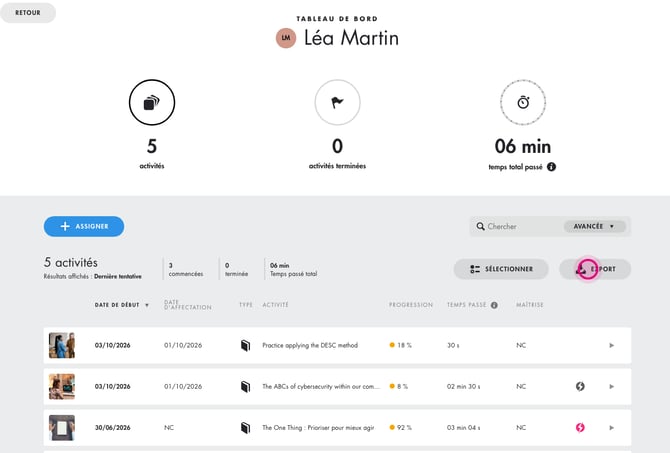Open thumbnail of The One Thing activity
This screenshot has height=453, width=670.
pyautogui.click(x=62, y=427)
